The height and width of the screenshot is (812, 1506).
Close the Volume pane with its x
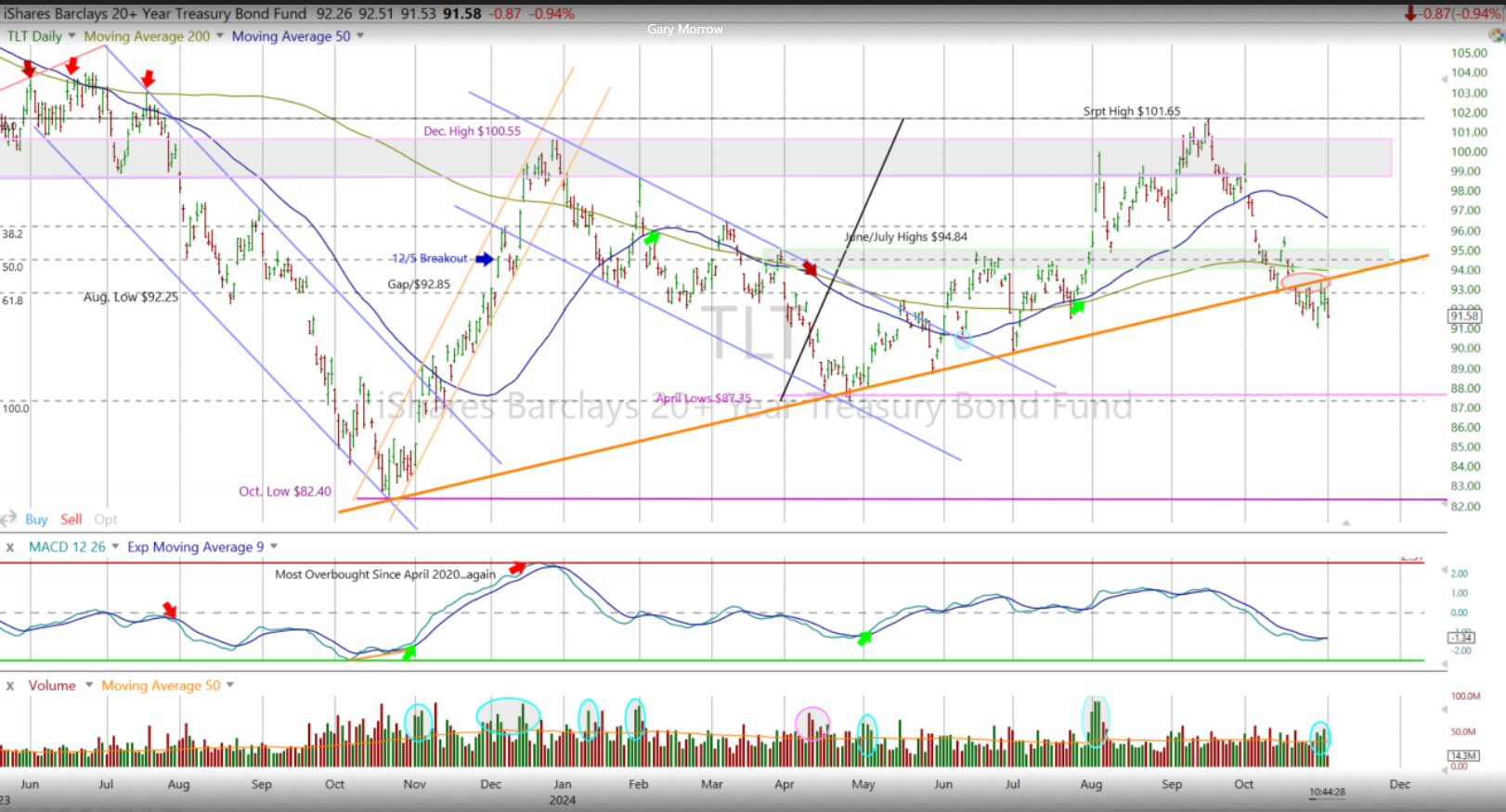click(x=10, y=686)
